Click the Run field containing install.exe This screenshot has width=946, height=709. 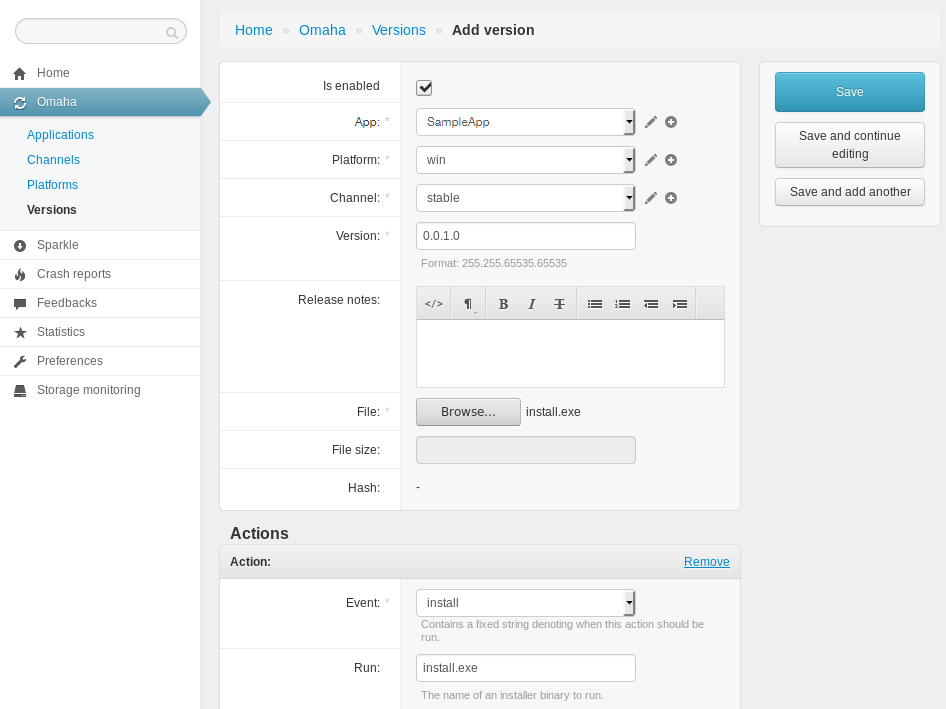tap(525, 668)
